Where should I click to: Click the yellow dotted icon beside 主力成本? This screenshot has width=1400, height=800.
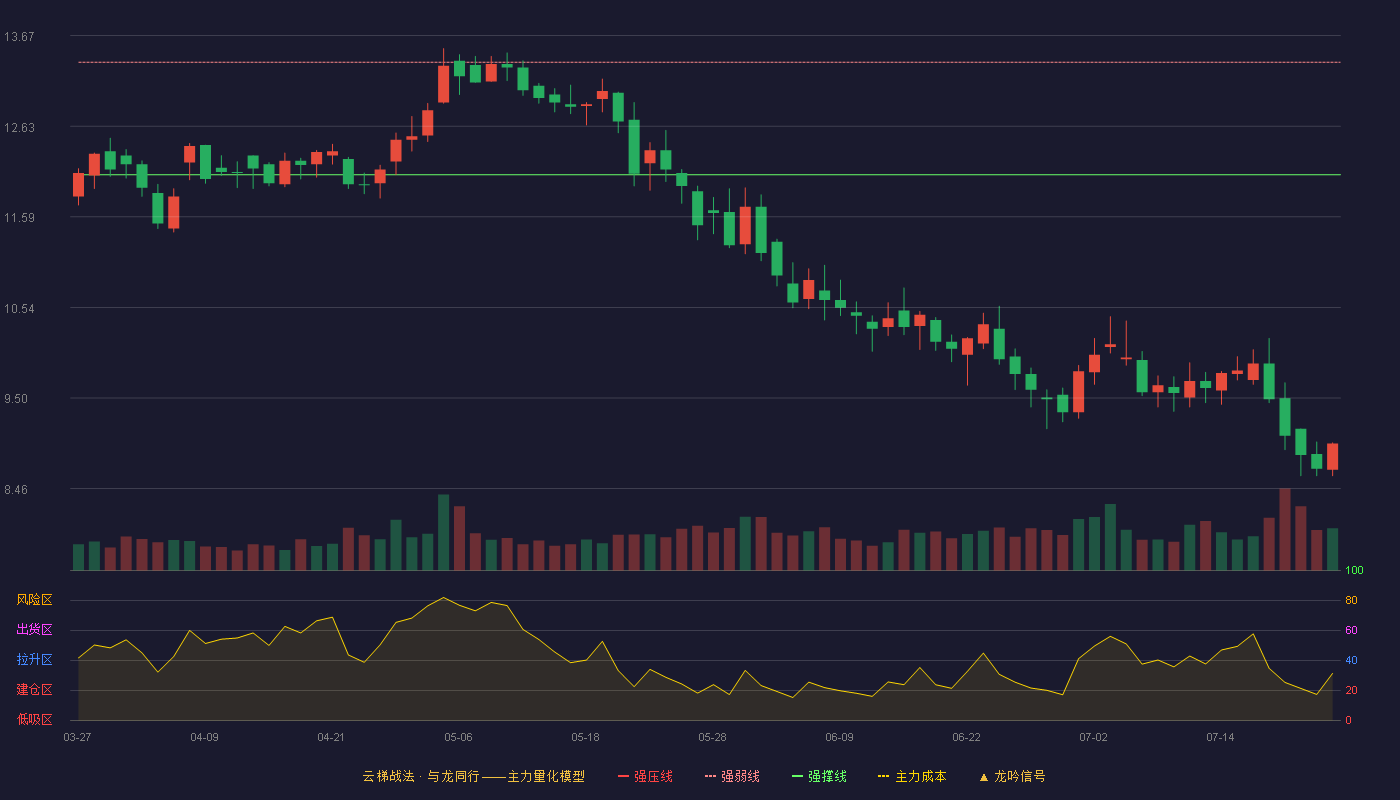(x=884, y=777)
